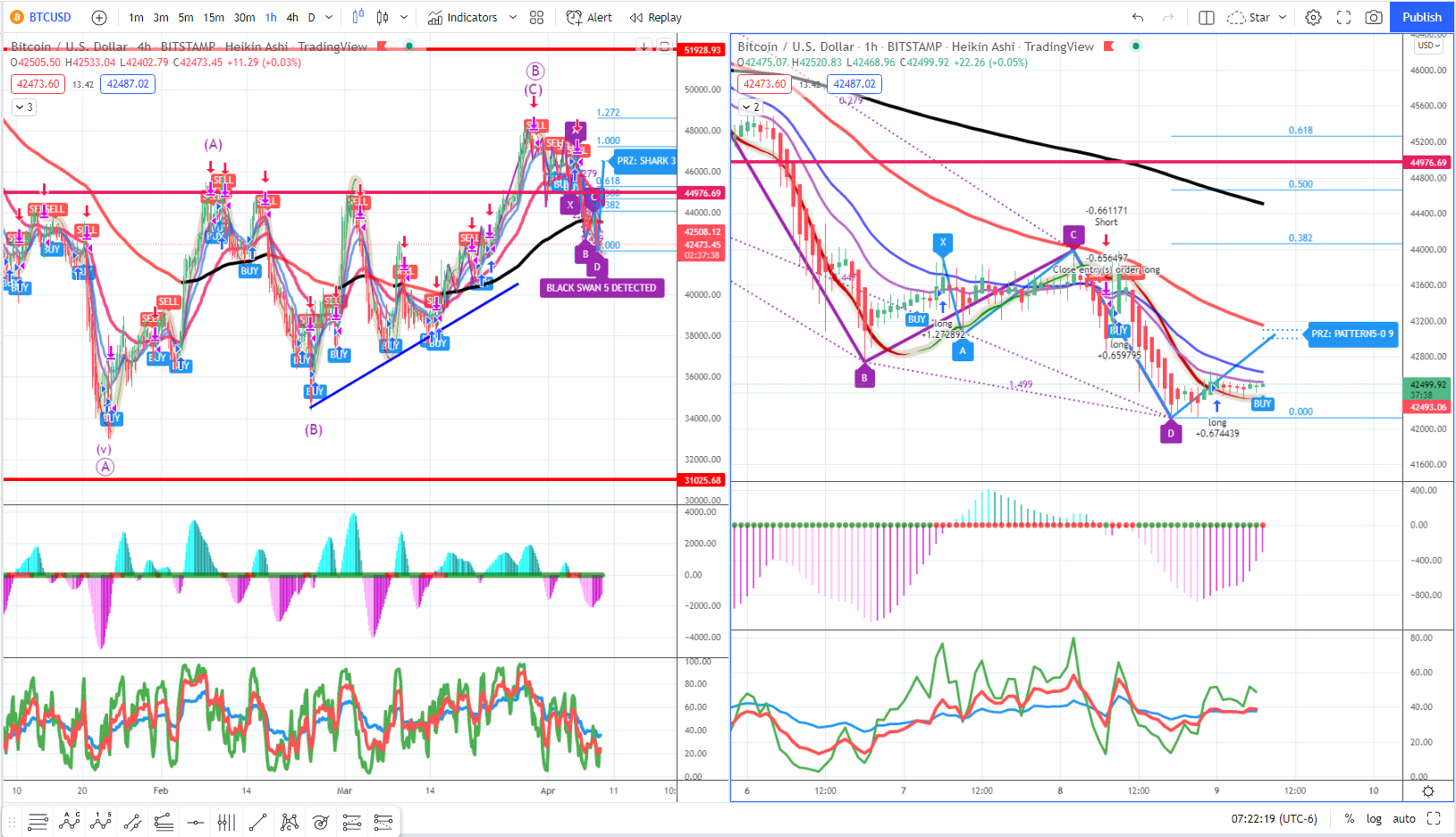Viewport: 1456px width, 837px height.
Task: Click the add symbol plus icon
Action: (x=99, y=17)
